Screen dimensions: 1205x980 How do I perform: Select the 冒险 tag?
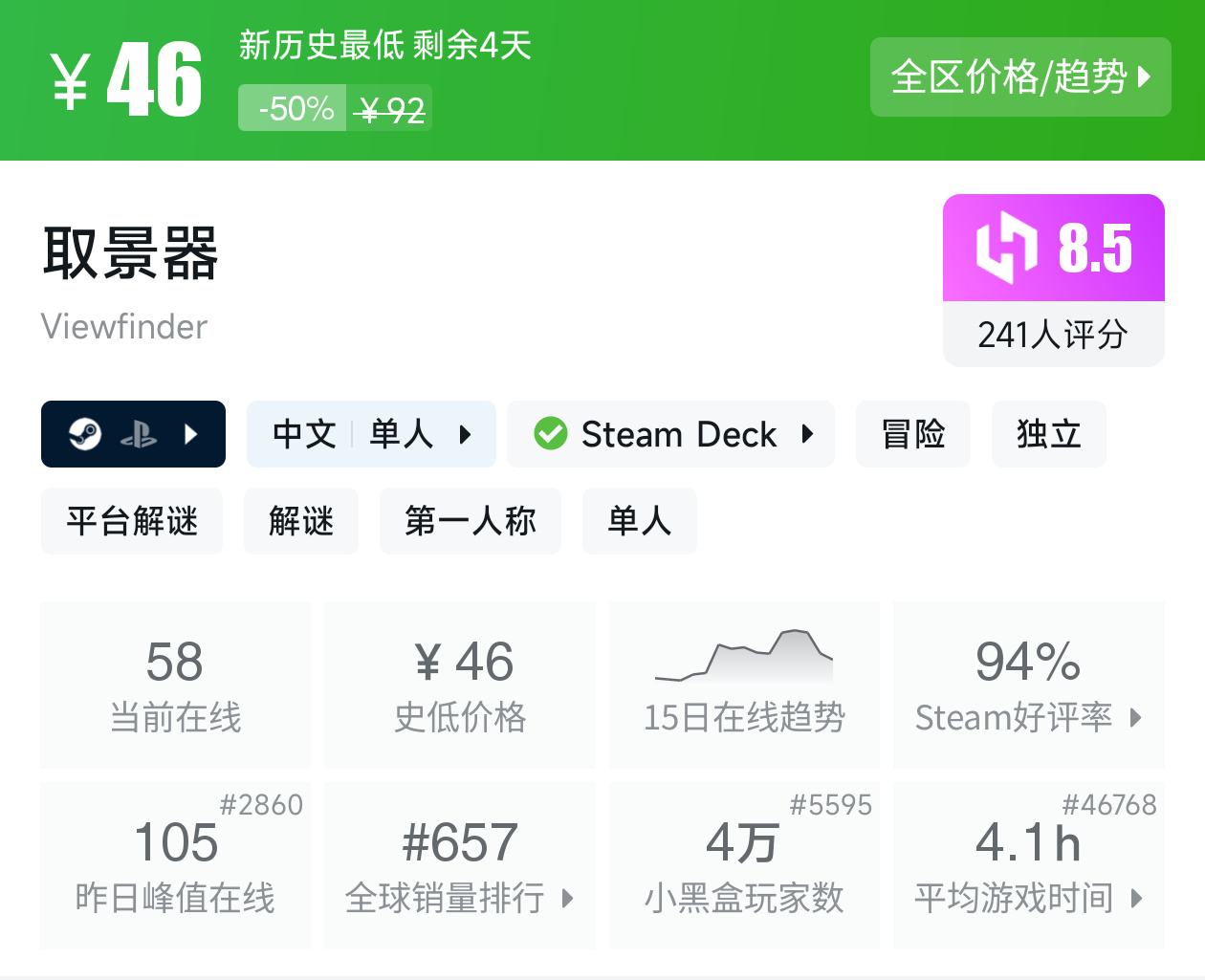point(913,435)
